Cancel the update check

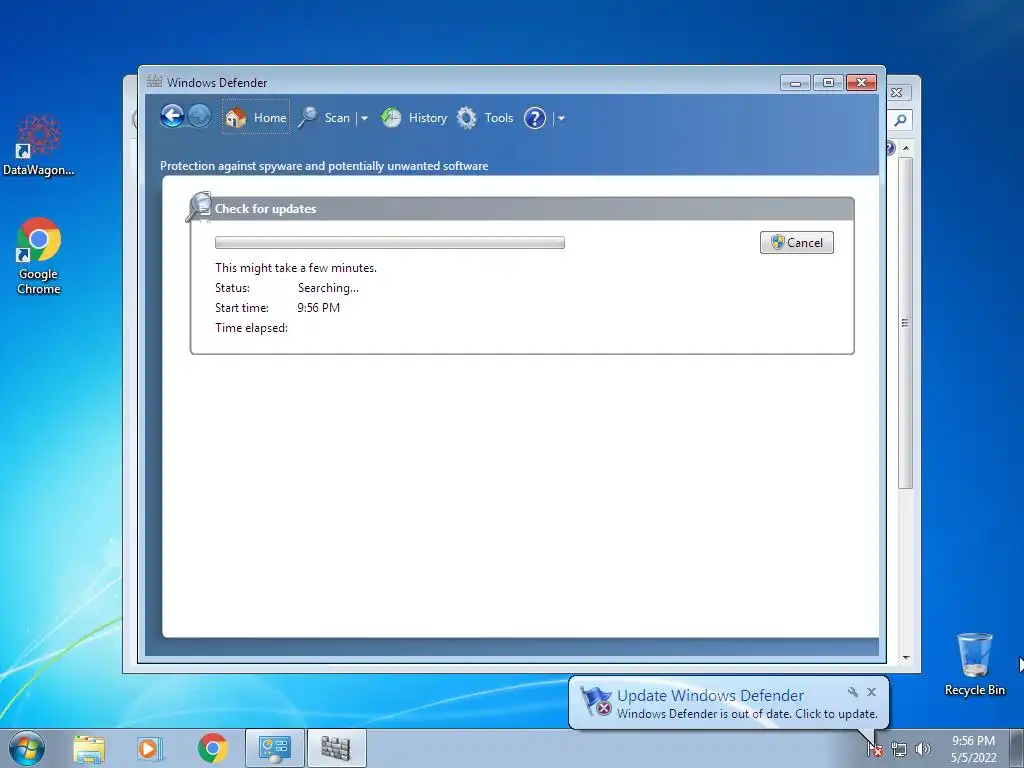point(797,242)
